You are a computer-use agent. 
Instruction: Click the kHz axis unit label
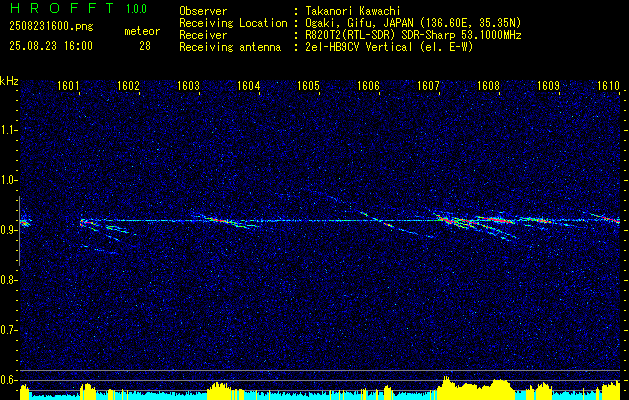click(9, 81)
